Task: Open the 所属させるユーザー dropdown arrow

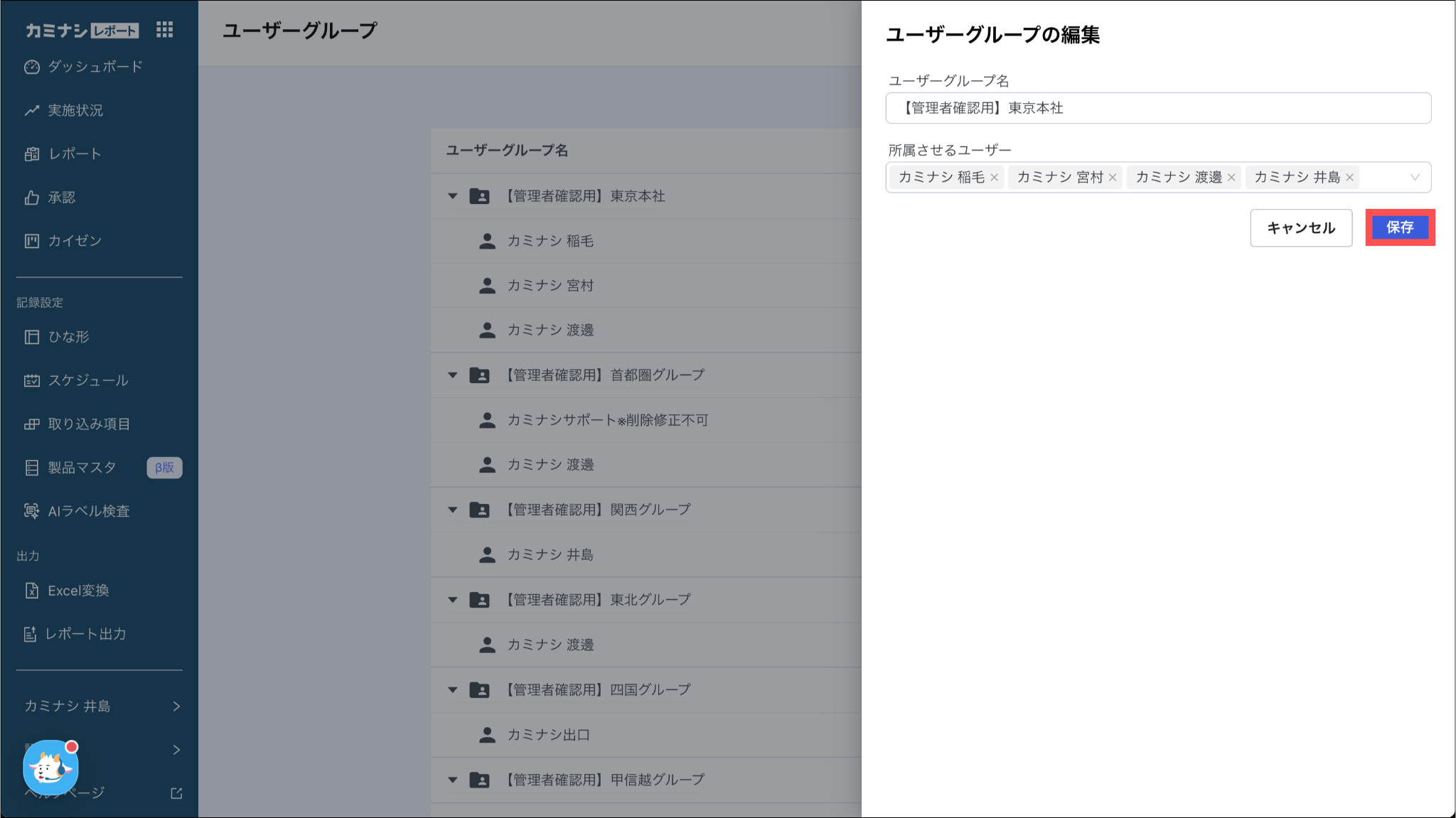Action: (x=1415, y=178)
